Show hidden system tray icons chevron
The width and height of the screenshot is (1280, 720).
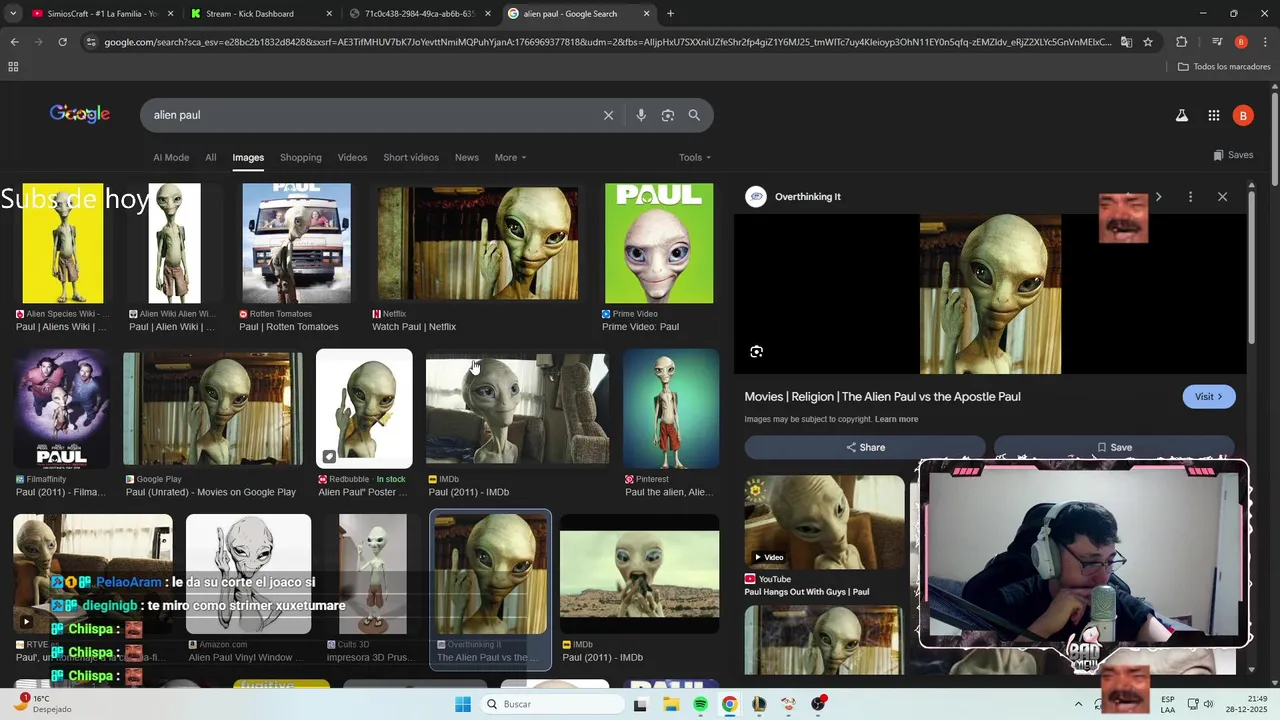tap(1078, 704)
